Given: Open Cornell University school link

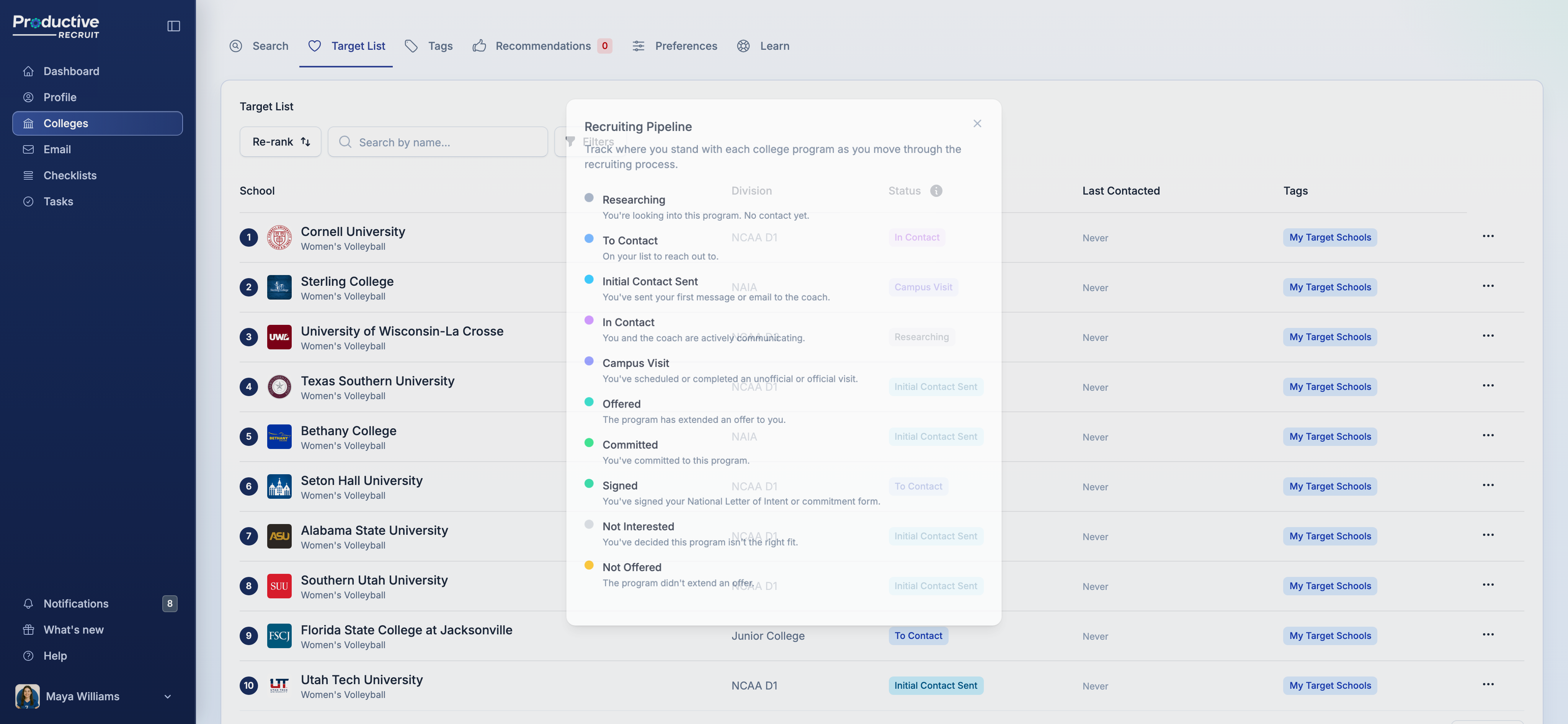Looking at the screenshot, I should coord(353,231).
